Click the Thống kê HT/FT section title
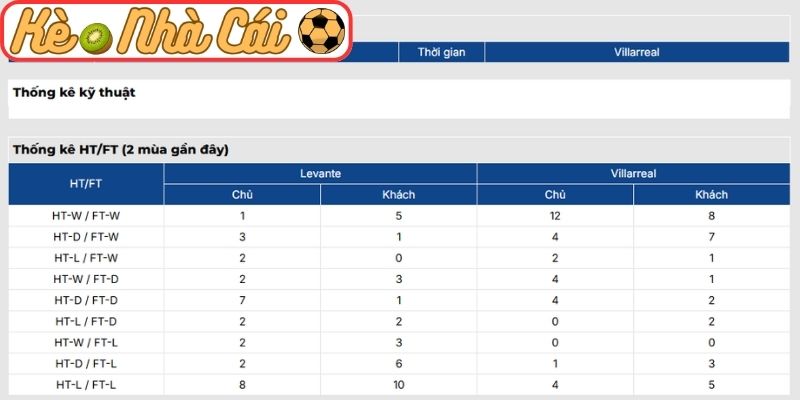Screen dimensions: 800x400 coord(121,149)
